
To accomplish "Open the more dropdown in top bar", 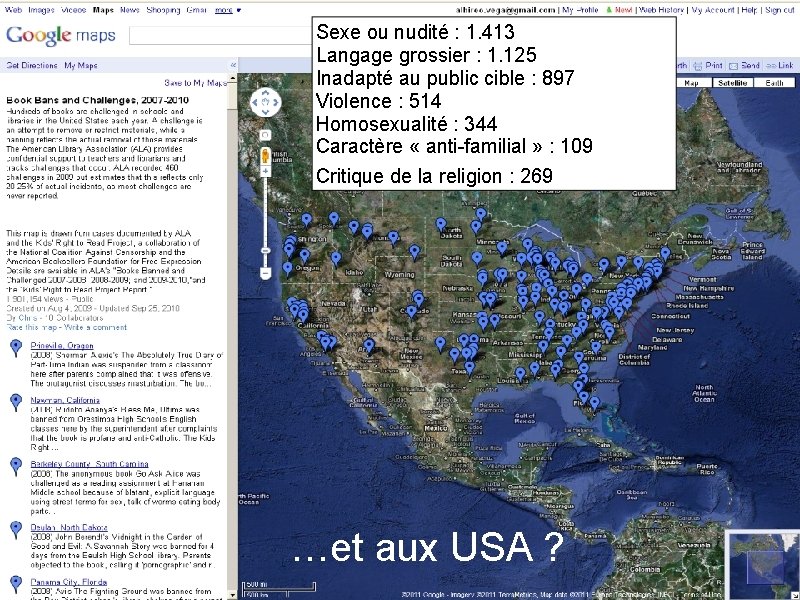I will click(x=228, y=10).
